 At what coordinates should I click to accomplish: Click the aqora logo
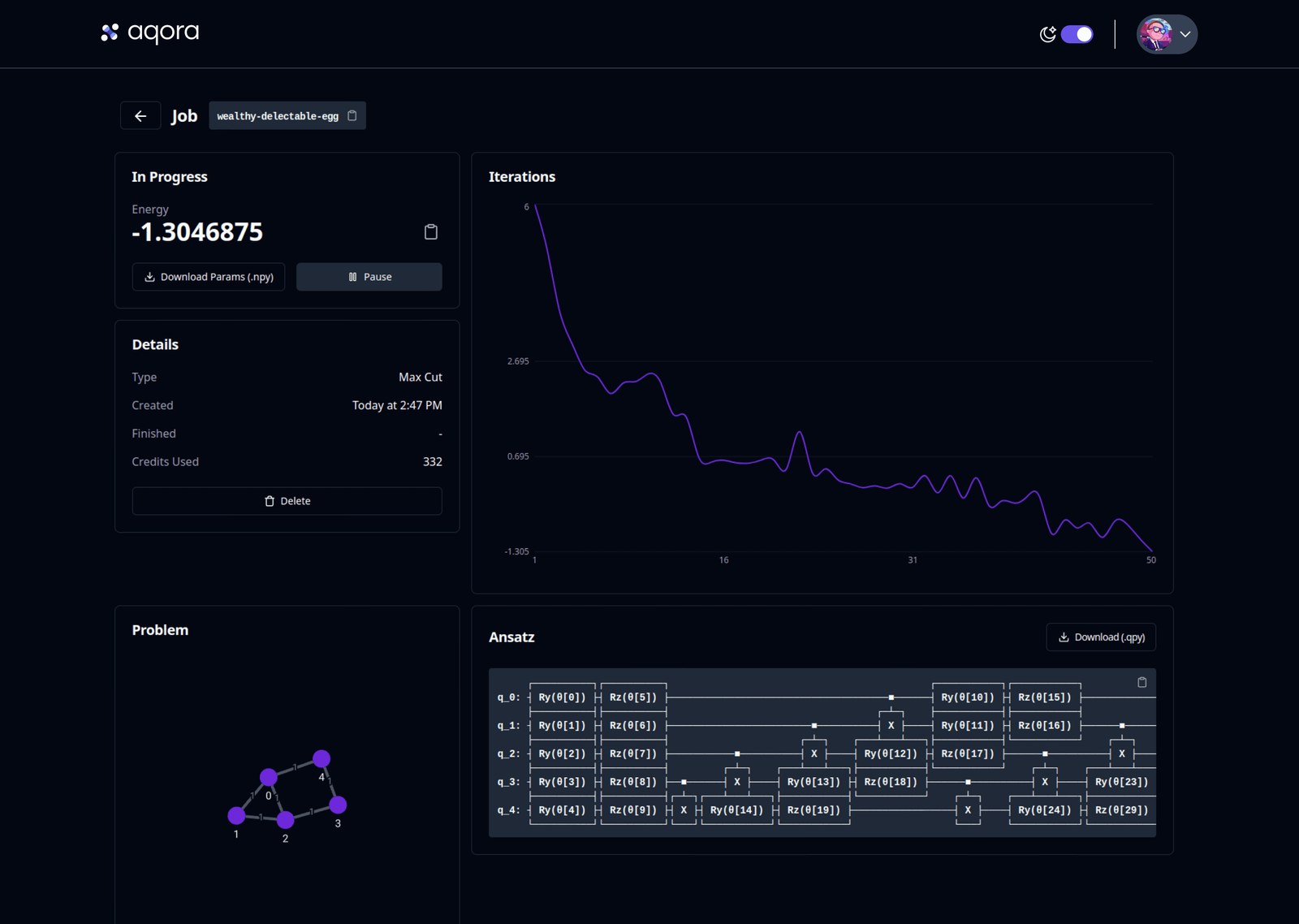click(149, 32)
